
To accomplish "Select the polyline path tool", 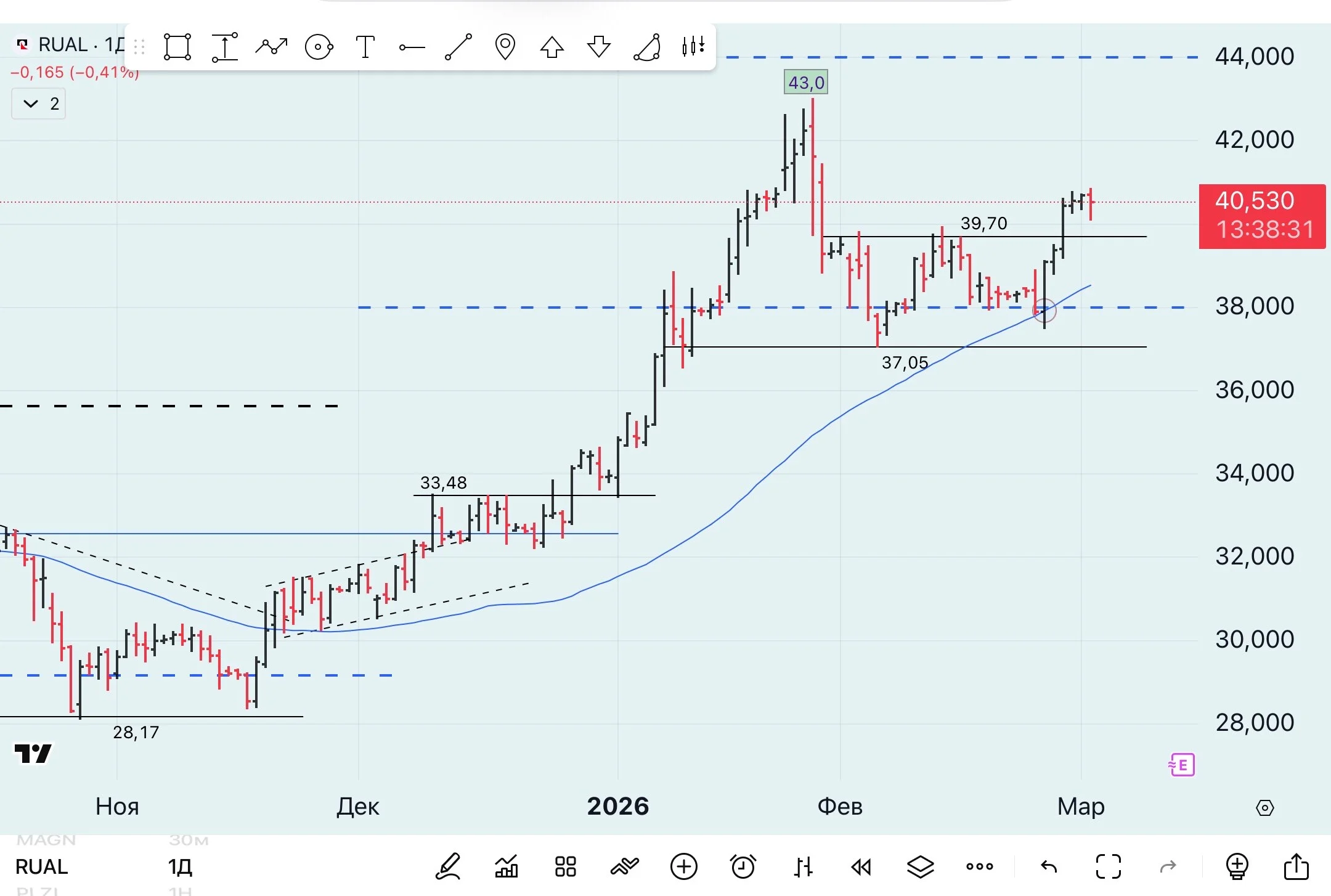I will [272, 46].
